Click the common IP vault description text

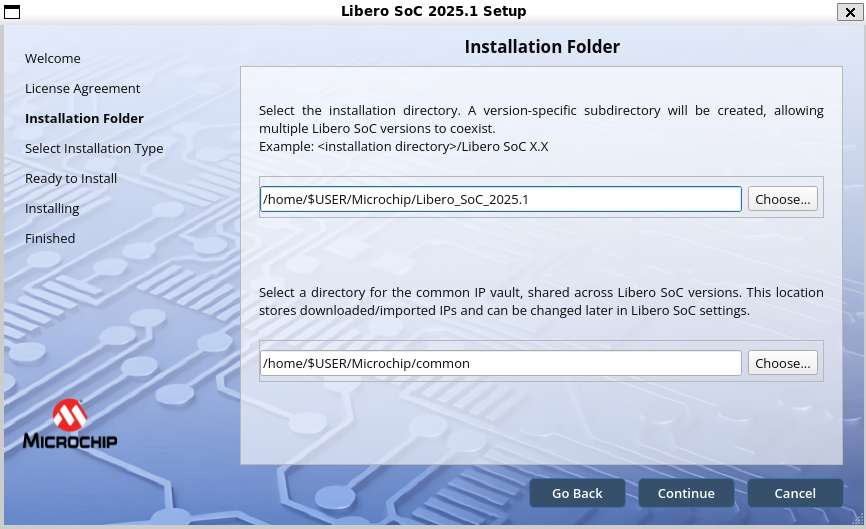[541, 301]
